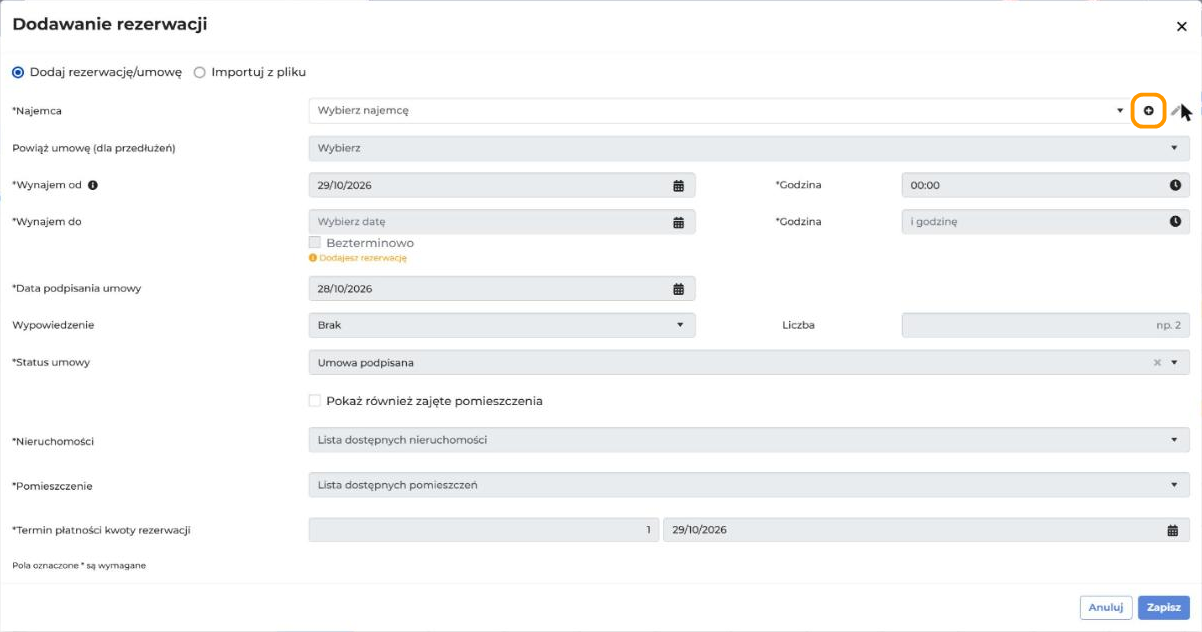
Task: Tick the Bezterminowo checkbox
Action: coord(315,243)
